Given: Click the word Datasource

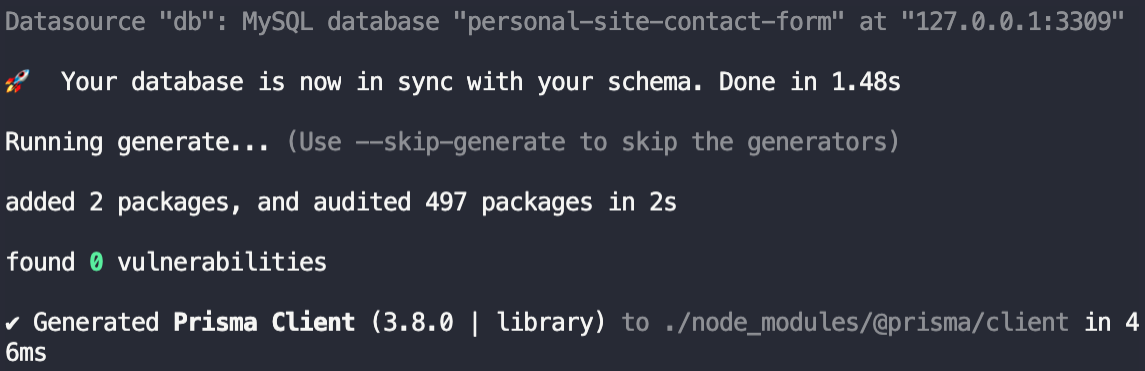Looking at the screenshot, I should 75,22.
